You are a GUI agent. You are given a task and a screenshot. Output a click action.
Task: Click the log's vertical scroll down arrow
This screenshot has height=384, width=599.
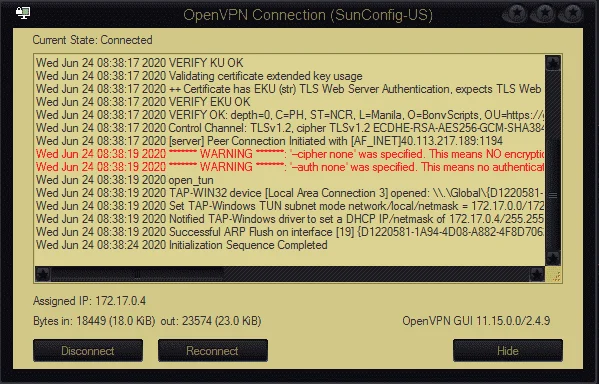point(553,259)
